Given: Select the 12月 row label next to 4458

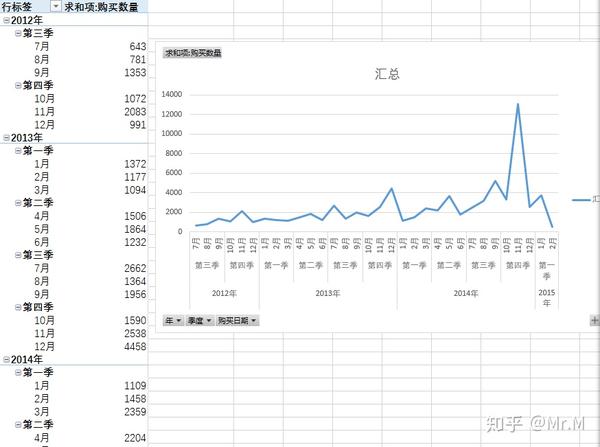Looking at the screenshot, I should click(x=44, y=346).
